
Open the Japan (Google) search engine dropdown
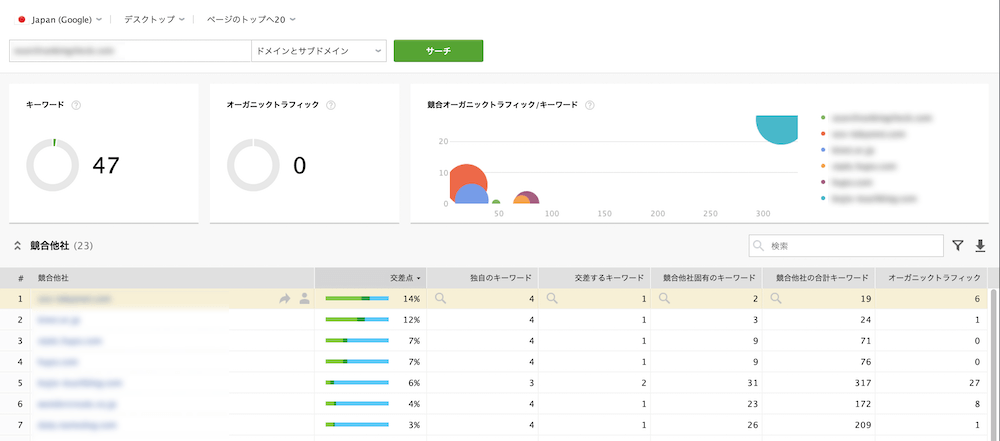[61, 20]
